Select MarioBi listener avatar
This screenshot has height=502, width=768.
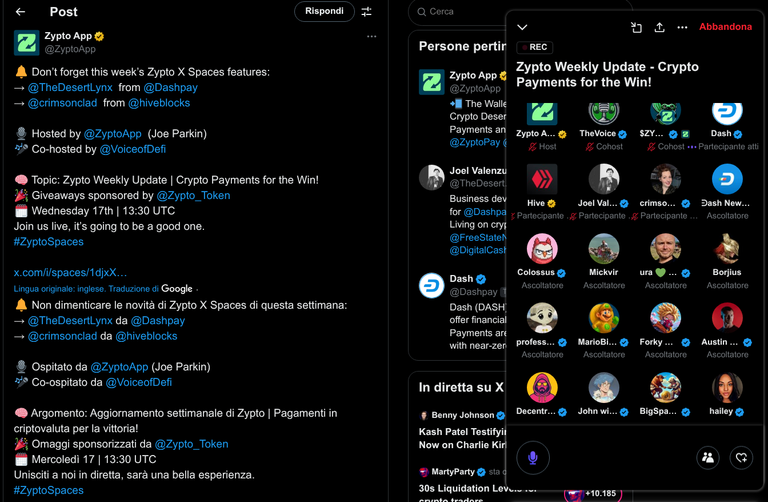point(603,318)
